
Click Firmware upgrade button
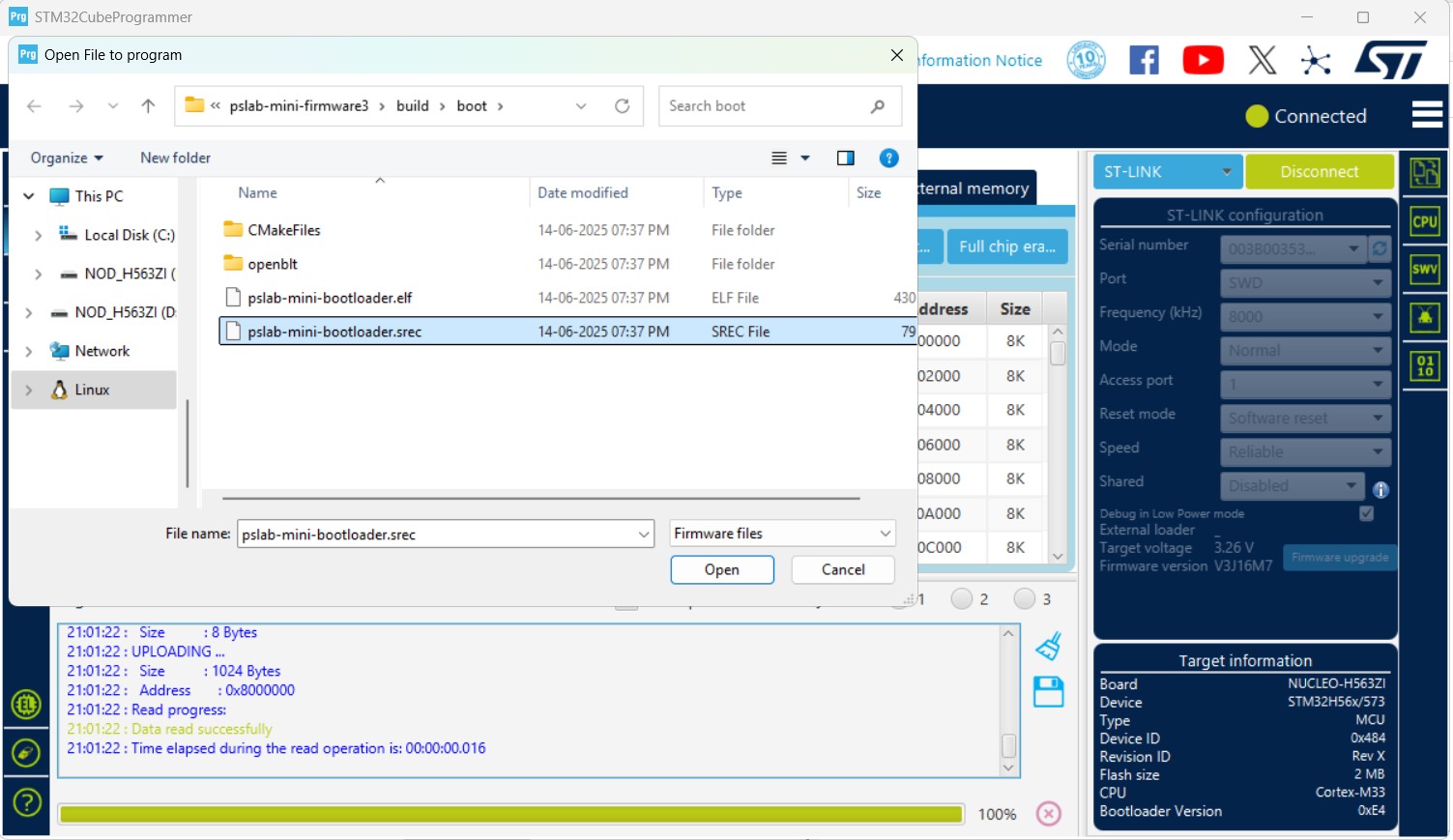(1340, 557)
